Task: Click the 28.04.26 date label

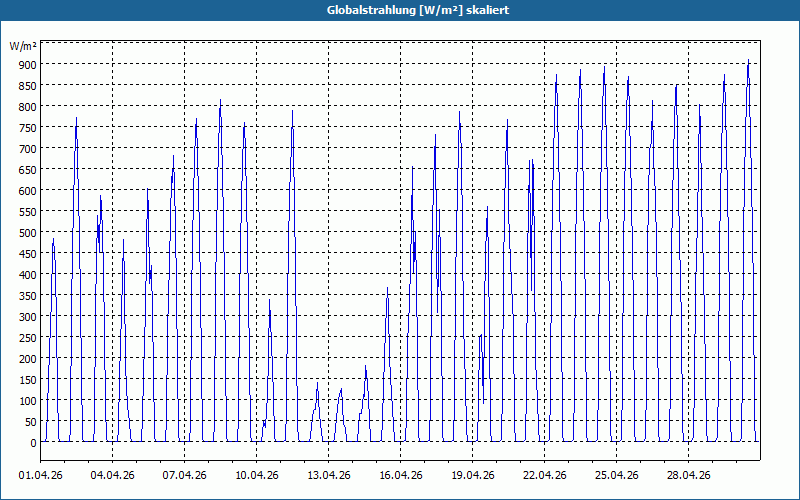Action: pyautogui.click(x=688, y=475)
